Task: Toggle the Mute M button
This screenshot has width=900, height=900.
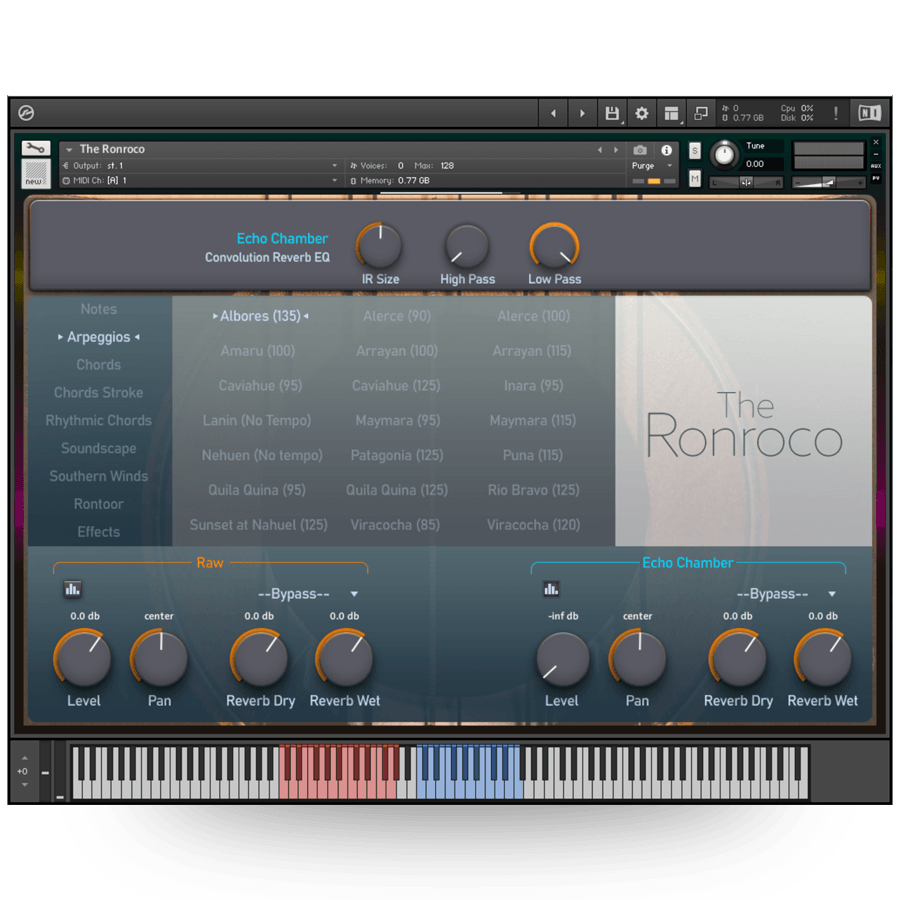Action: pyautogui.click(x=695, y=179)
